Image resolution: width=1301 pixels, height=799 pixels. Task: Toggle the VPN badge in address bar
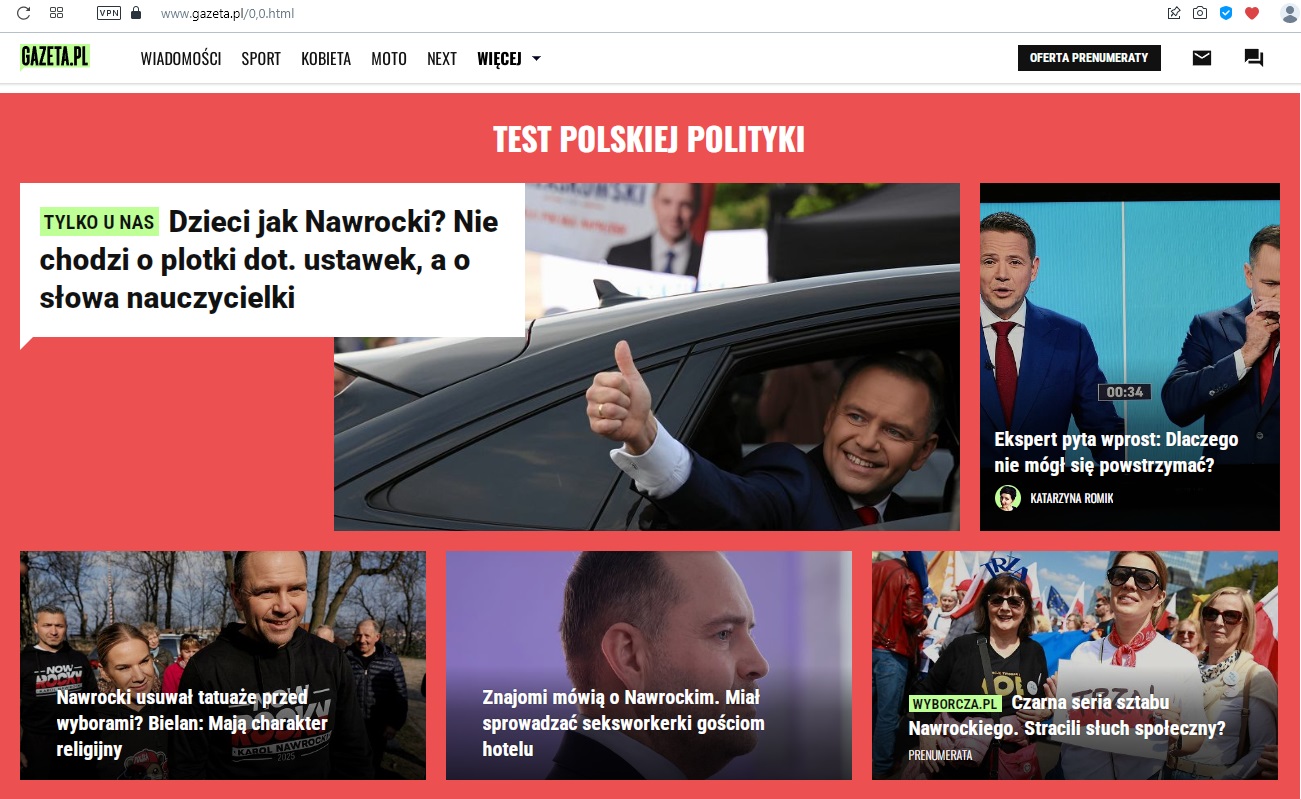coord(108,14)
